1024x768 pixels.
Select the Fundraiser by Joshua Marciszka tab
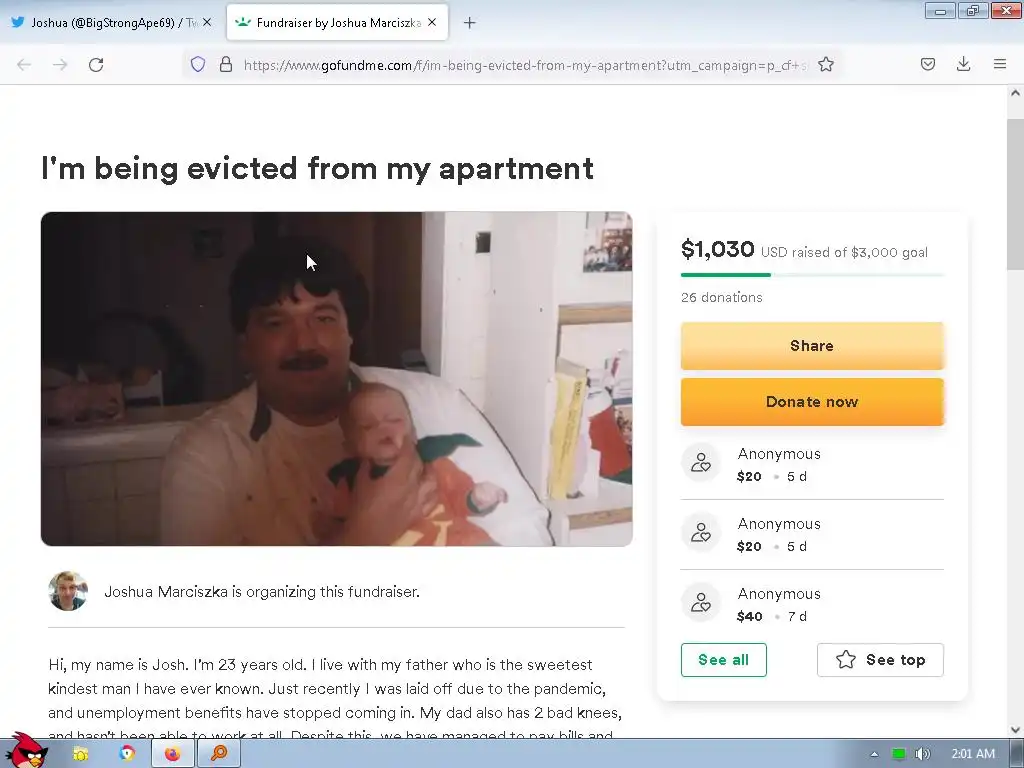(337, 23)
